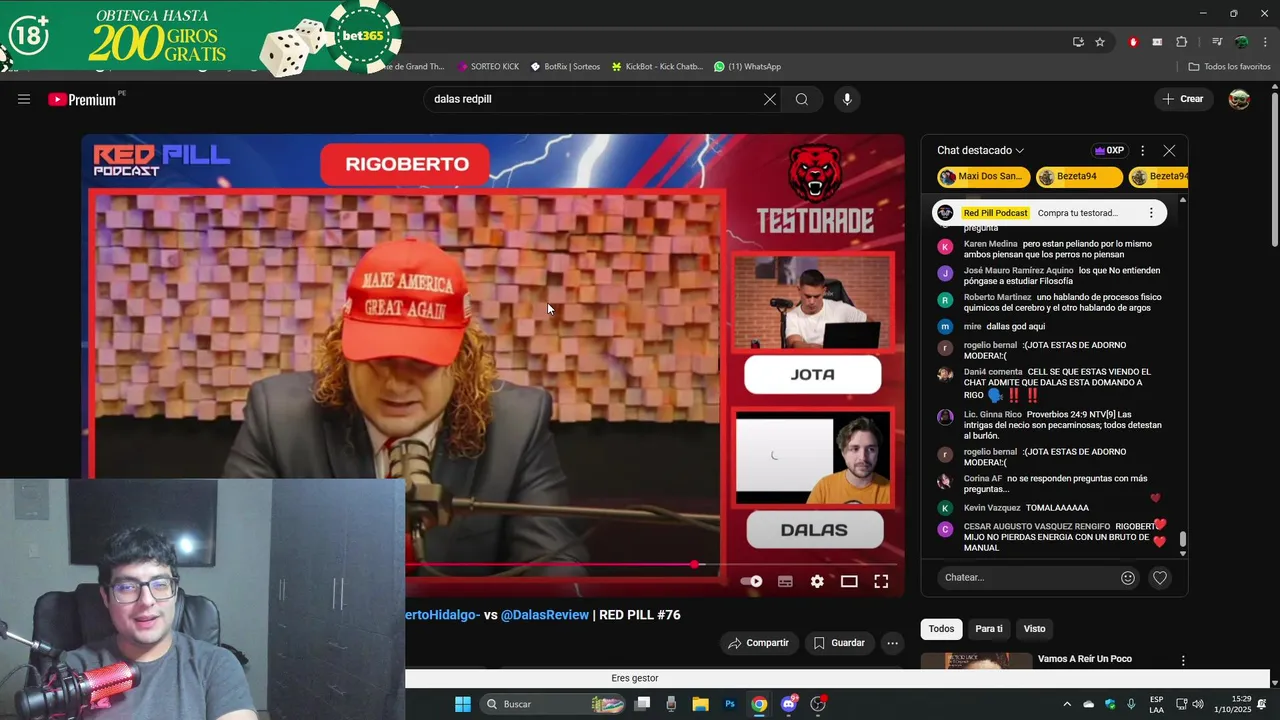This screenshot has height=720, width=1280.
Task: Open the Chrome profile avatar
Action: 1241,42
